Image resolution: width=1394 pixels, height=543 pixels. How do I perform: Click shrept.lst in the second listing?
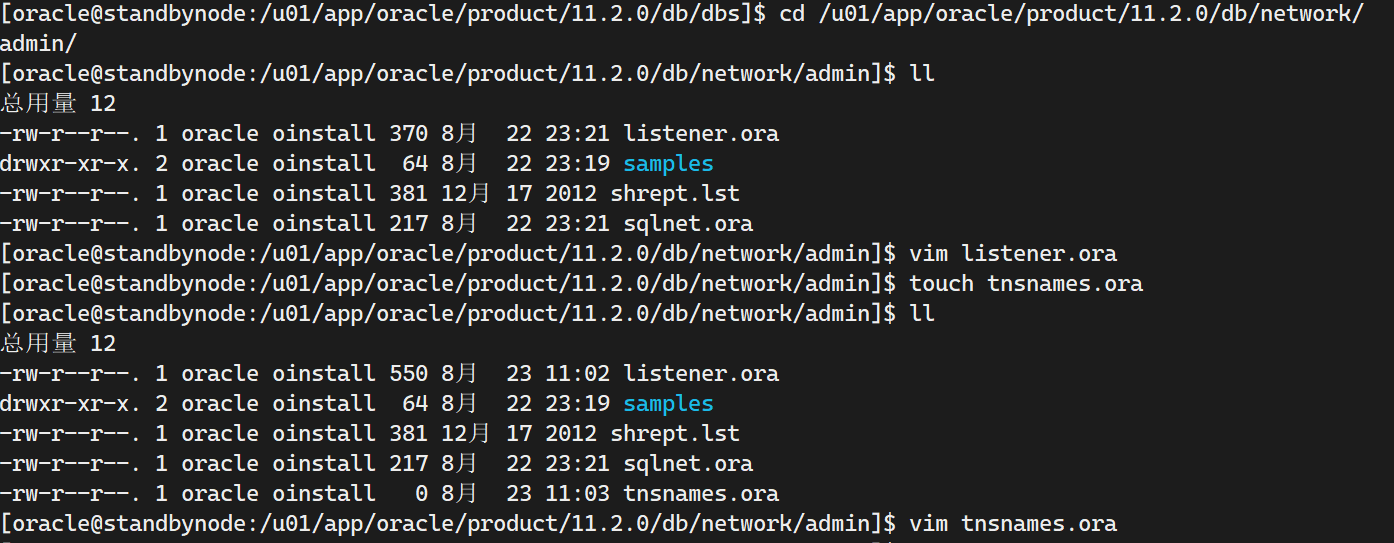click(x=675, y=433)
